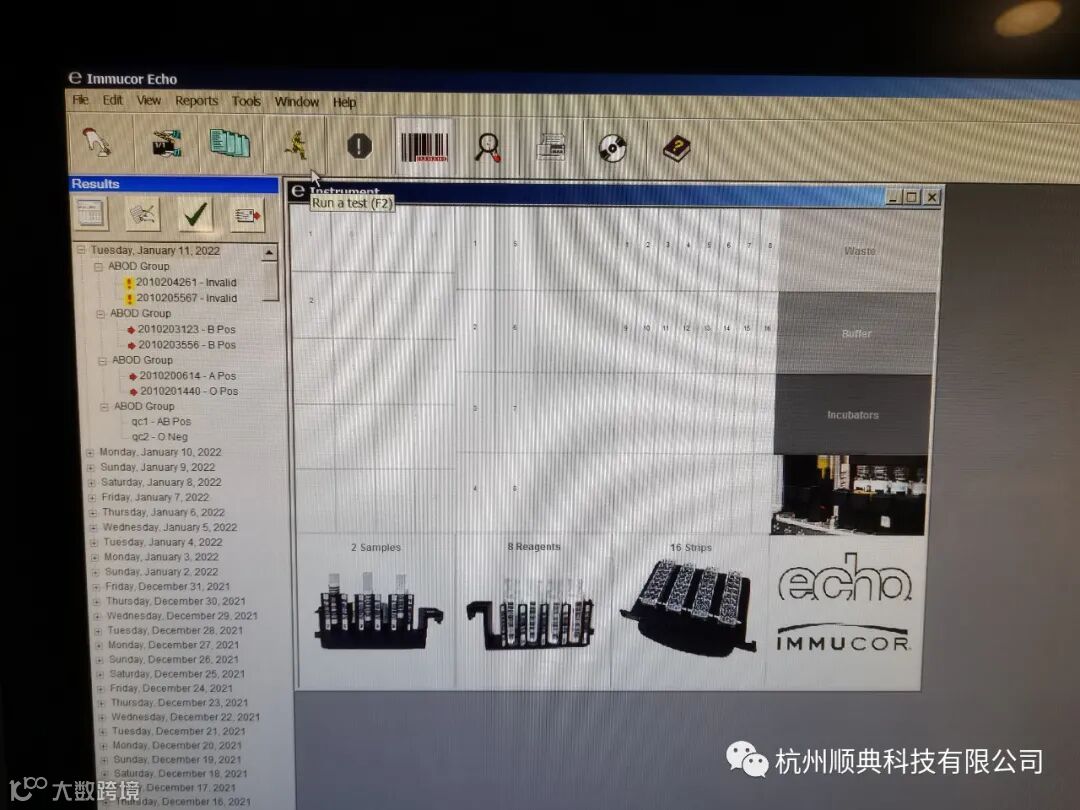Click the Waste area in Instrument window
1080x810 pixels.
tap(860, 251)
